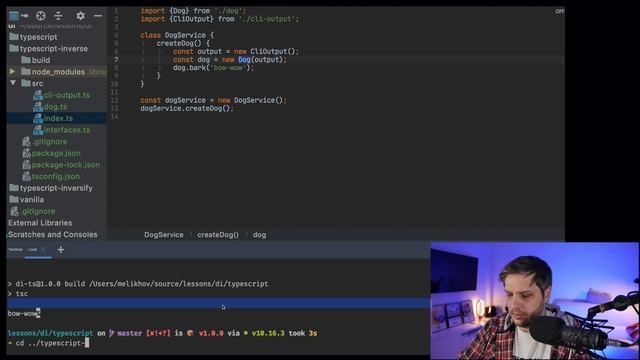
Task: Select the typescript folder
Action: [x=39, y=37]
